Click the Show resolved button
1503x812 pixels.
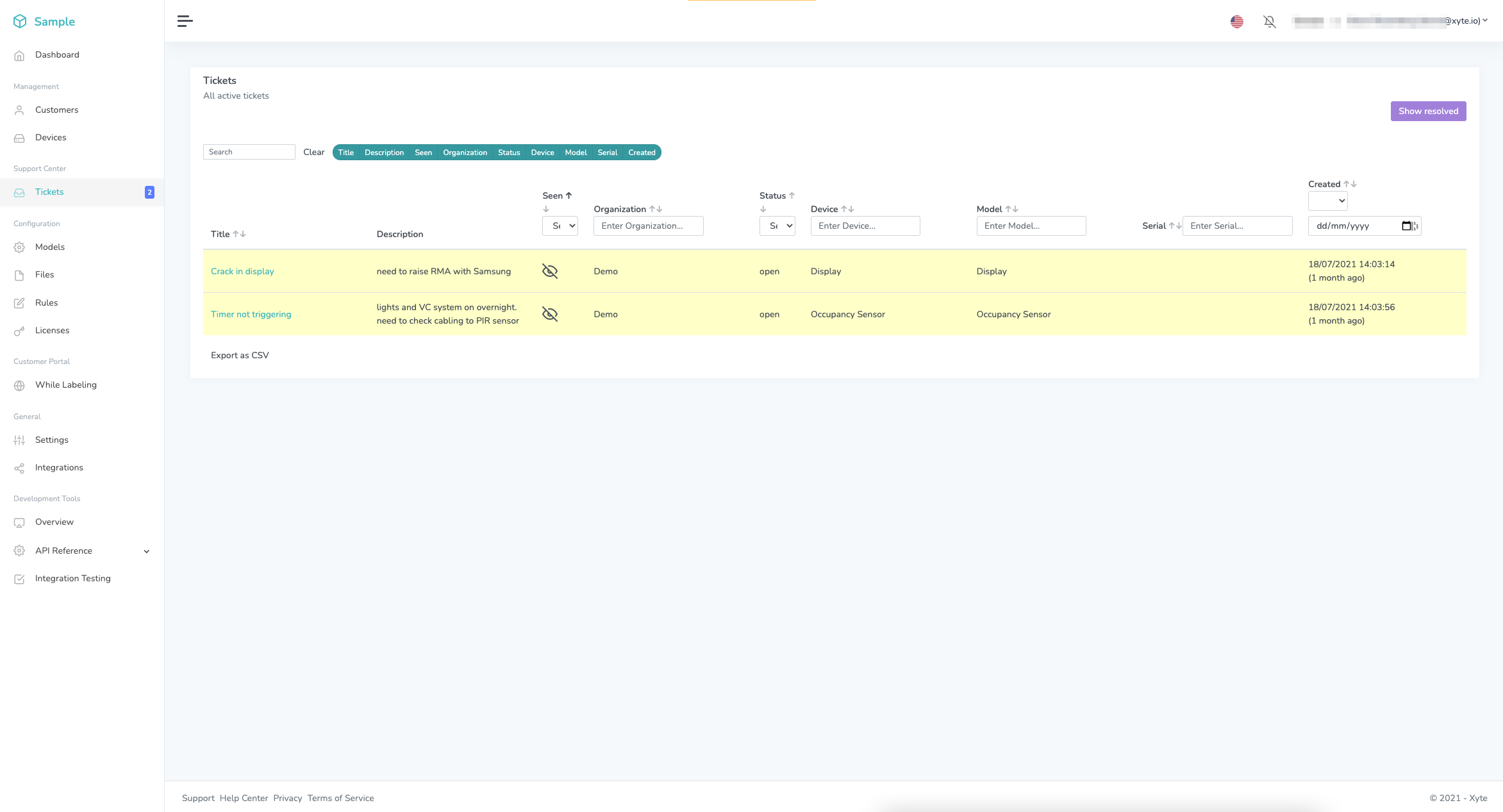point(1428,111)
